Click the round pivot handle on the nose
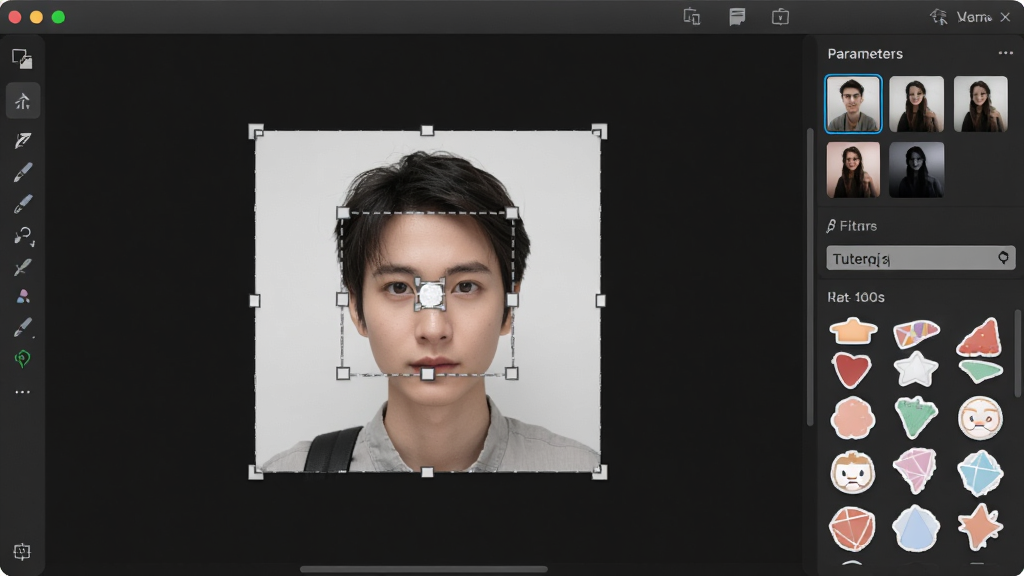The image size is (1024, 576). pyautogui.click(x=430, y=295)
